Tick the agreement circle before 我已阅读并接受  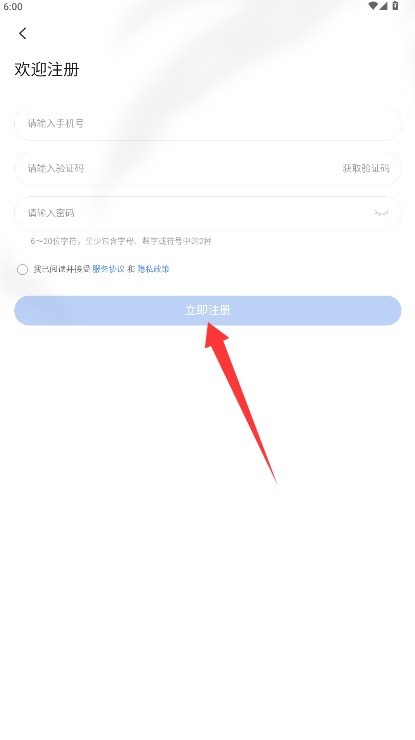click(22, 269)
